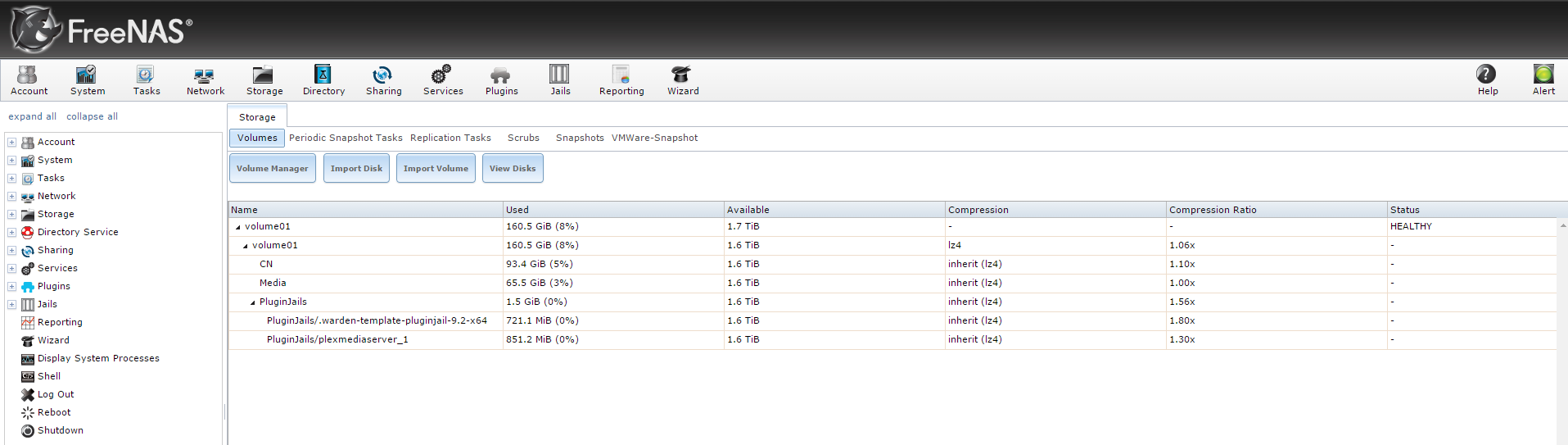Sort by Compression Ratio column header

(1277, 210)
